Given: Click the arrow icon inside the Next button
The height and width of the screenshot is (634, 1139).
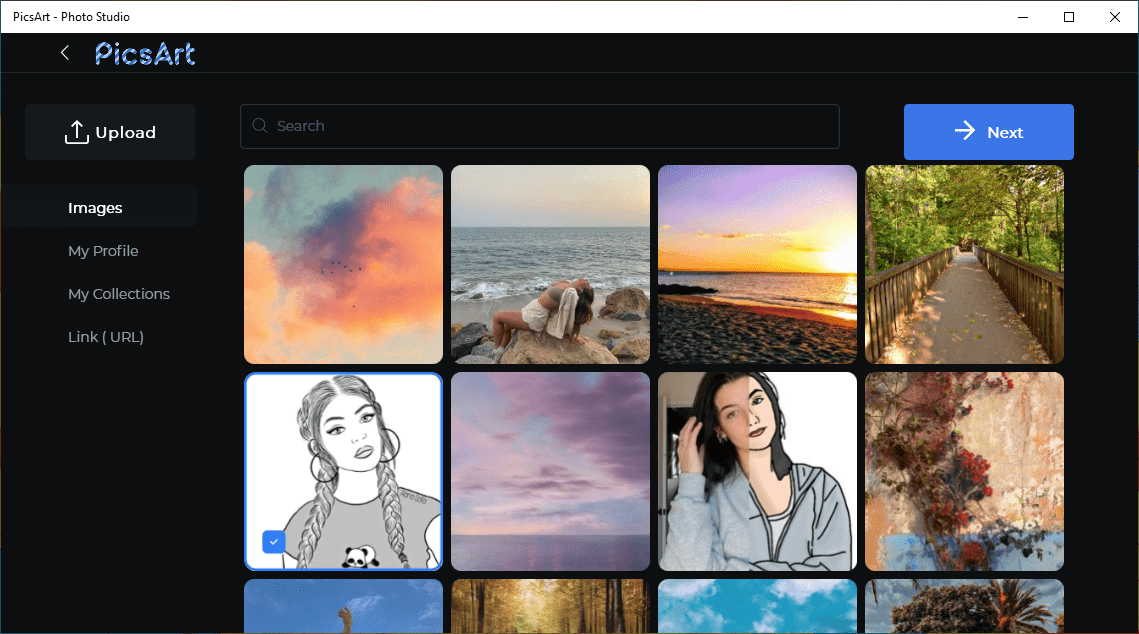Looking at the screenshot, I should 964,131.
